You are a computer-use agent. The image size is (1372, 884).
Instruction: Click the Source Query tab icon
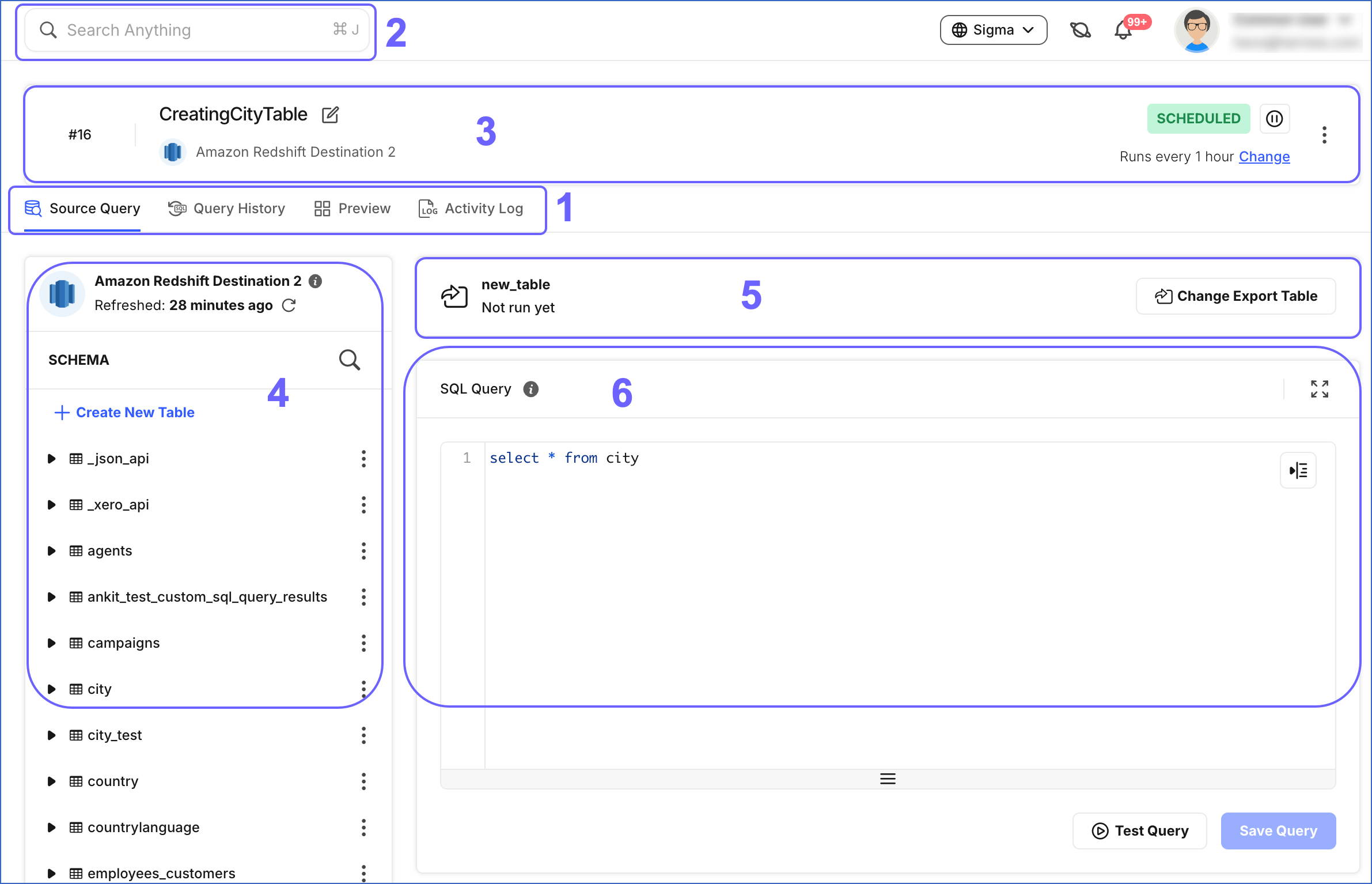click(33, 209)
